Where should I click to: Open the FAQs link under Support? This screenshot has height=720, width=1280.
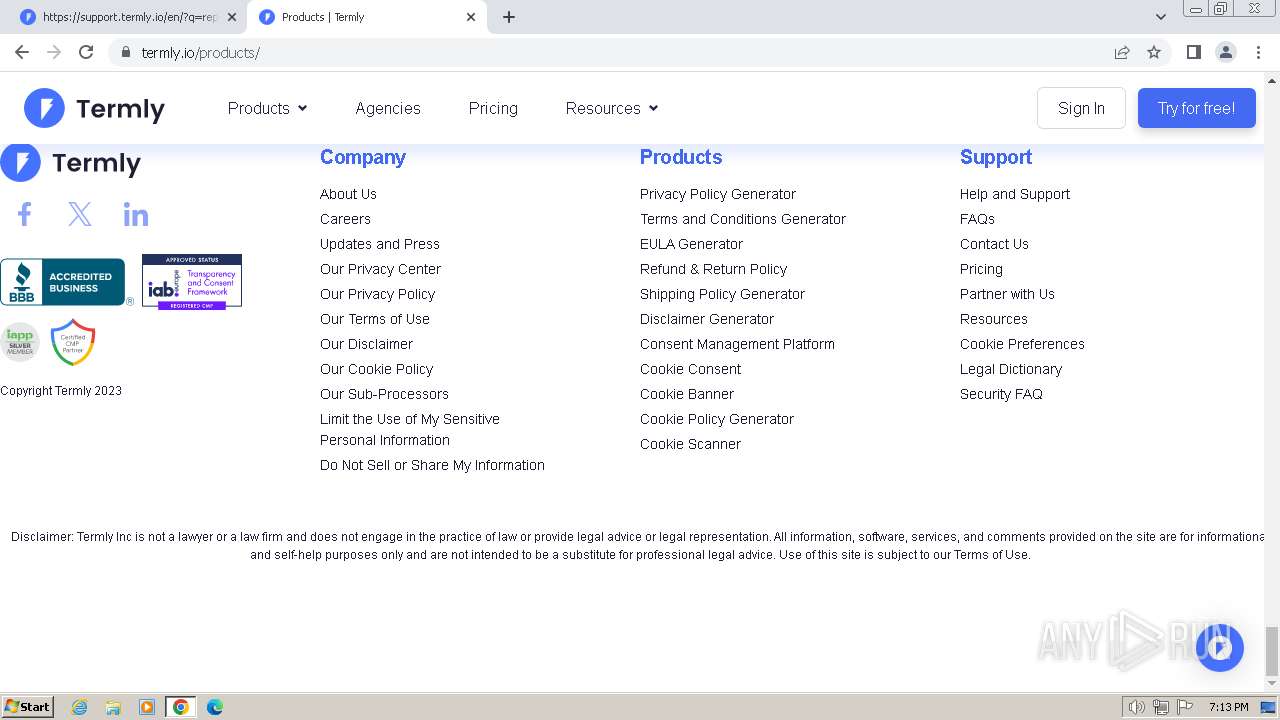click(977, 219)
